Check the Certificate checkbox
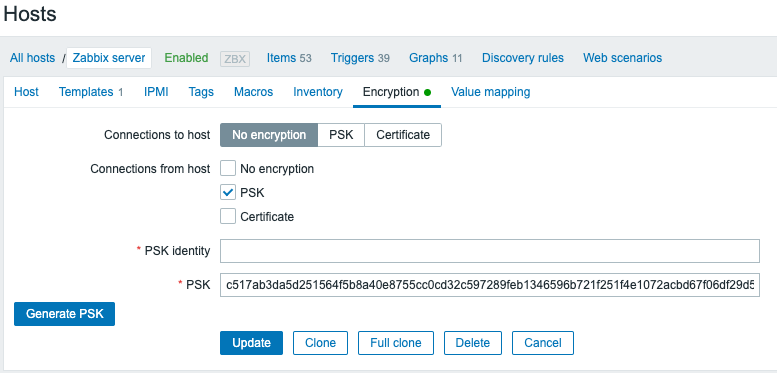Image resolution: width=777 pixels, height=373 pixels. point(228,216)
